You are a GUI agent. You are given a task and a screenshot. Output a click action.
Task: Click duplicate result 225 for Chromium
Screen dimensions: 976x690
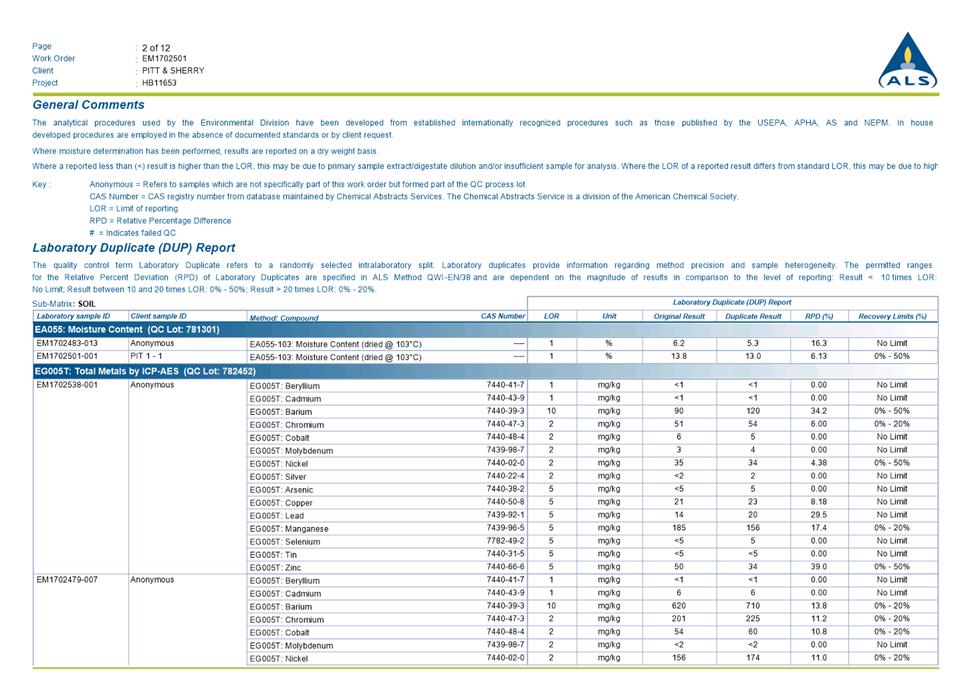click(753, 618)
